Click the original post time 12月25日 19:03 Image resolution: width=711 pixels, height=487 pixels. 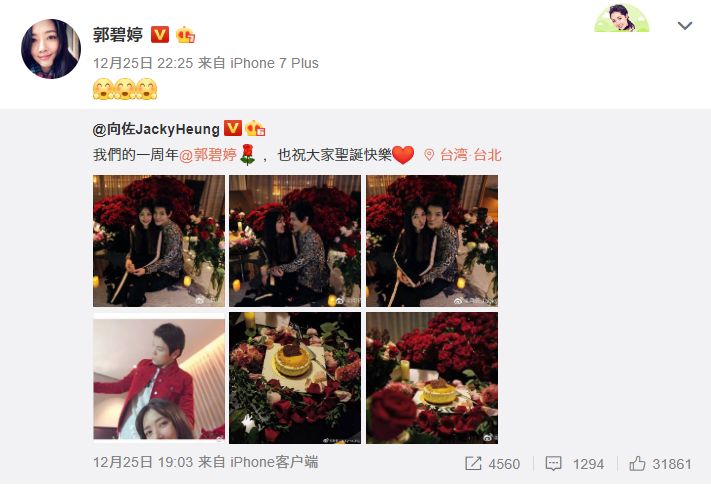(143, 463)
